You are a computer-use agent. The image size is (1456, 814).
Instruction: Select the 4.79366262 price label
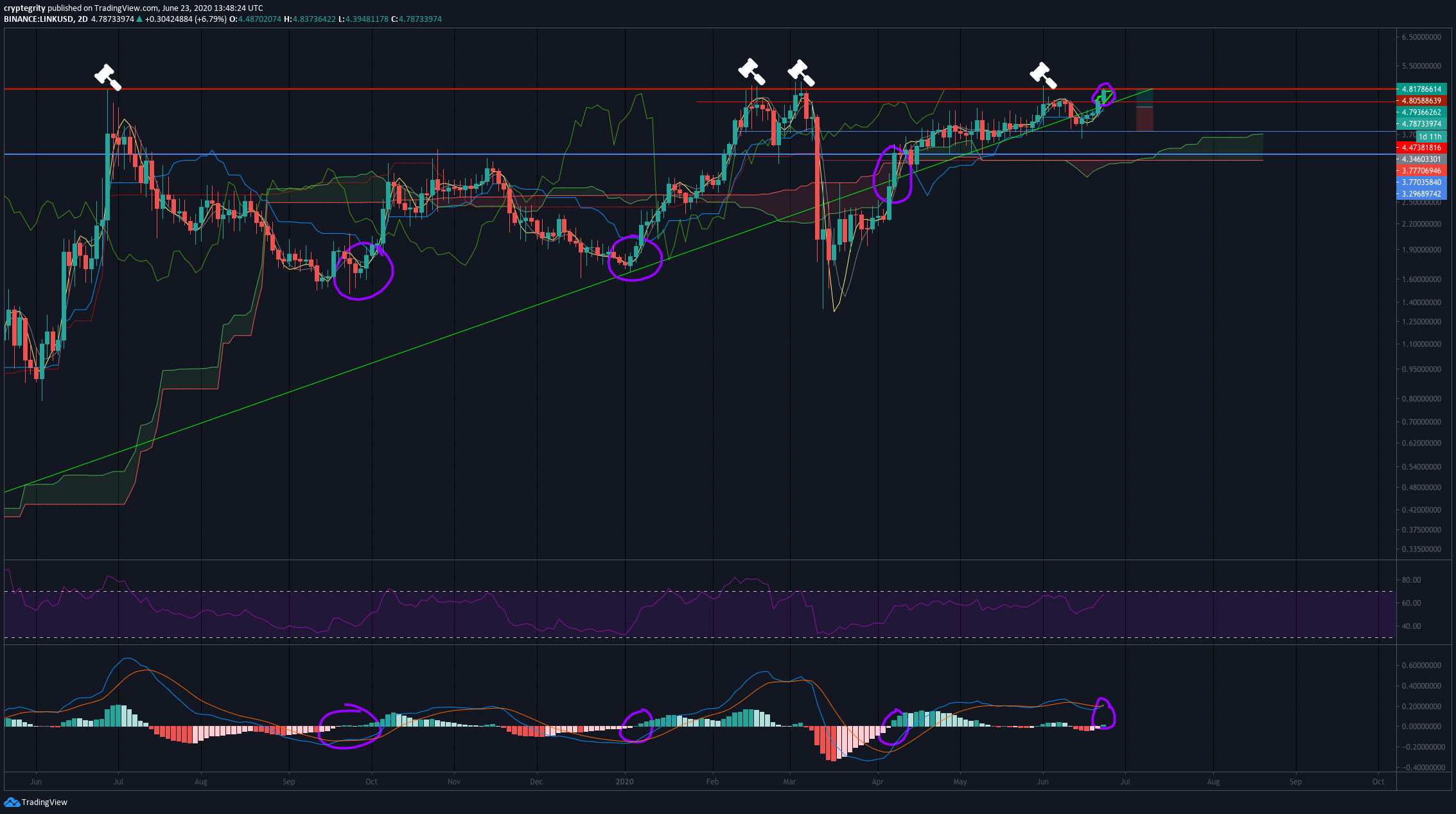tap(1420, 112)
